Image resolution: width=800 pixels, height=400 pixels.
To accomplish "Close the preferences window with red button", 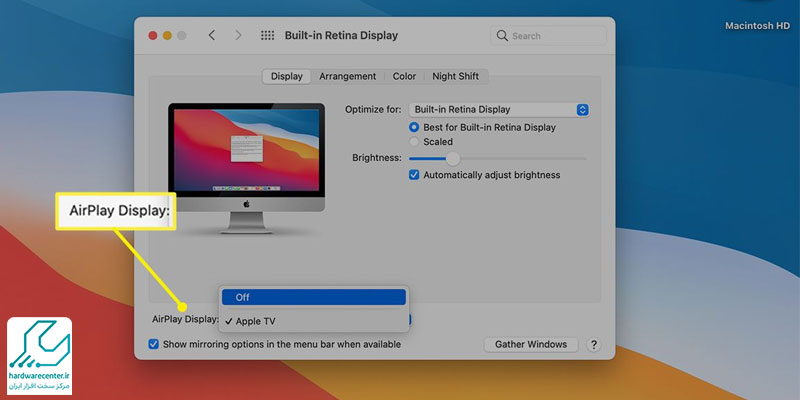I will pos(153,36).
